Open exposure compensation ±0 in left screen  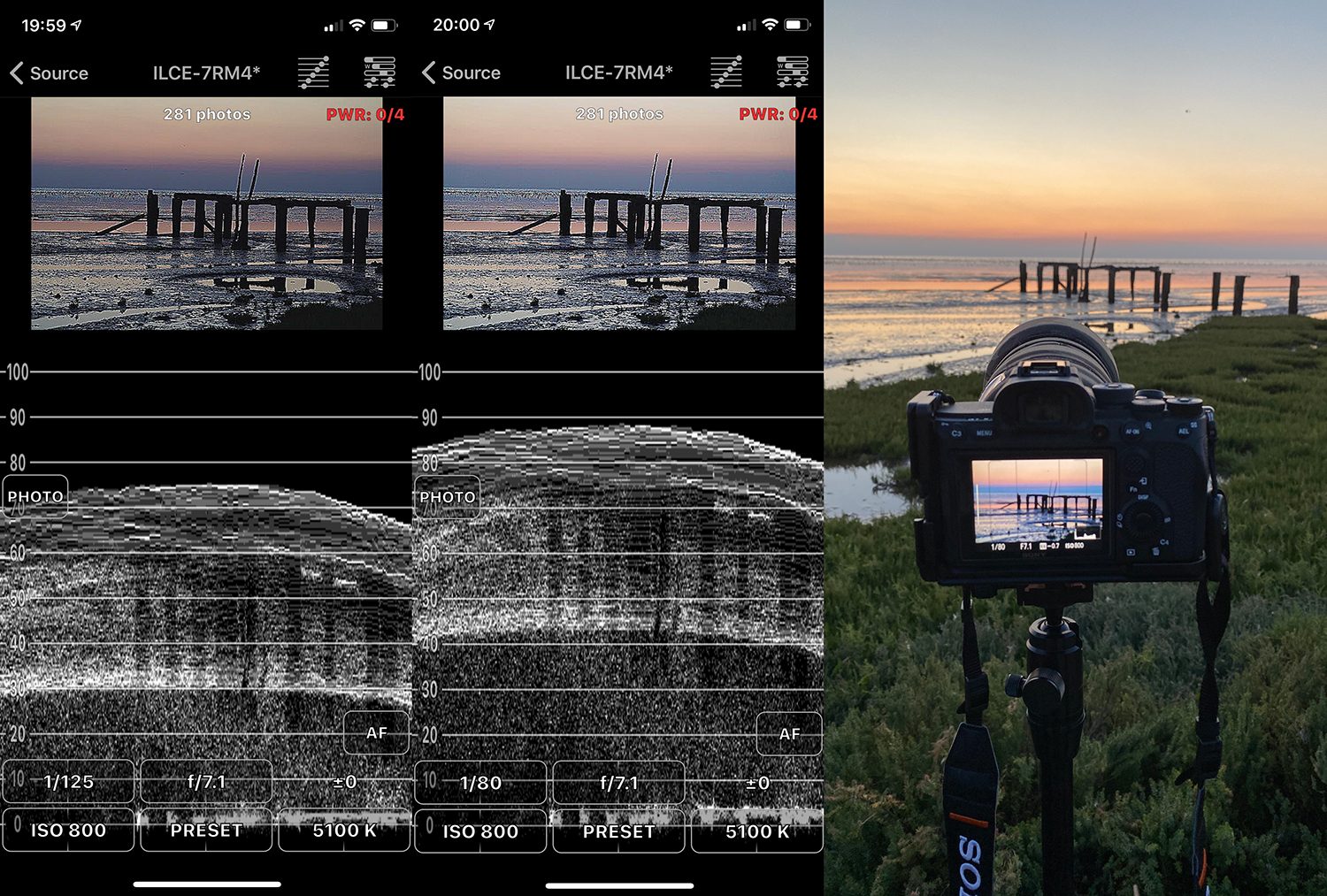pos(345,782)
